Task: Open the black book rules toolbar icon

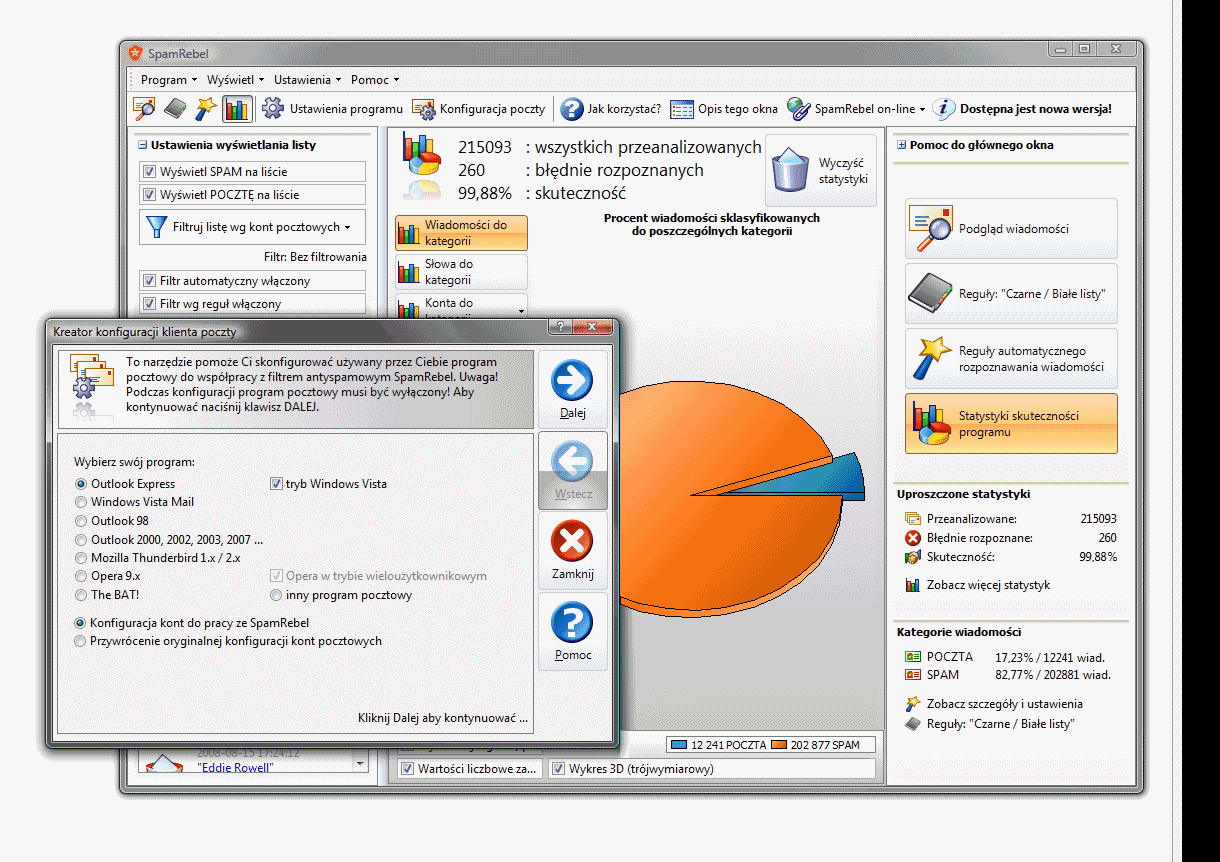Action: click(x=175, y=109)
